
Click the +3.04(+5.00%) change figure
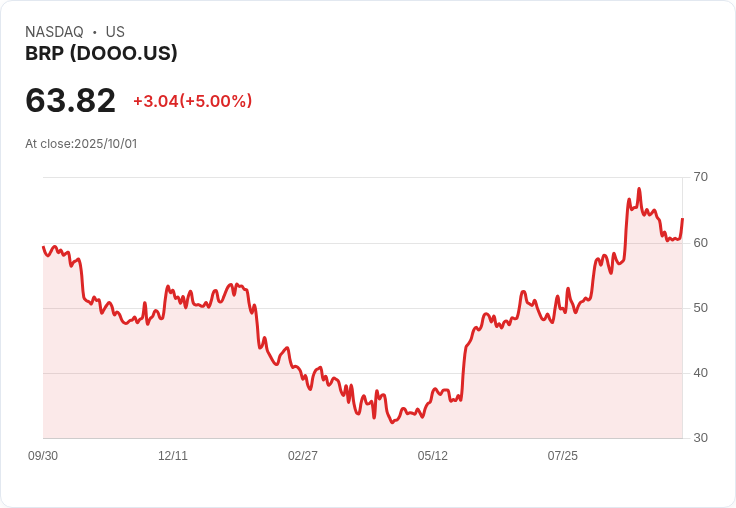[193, 101]
